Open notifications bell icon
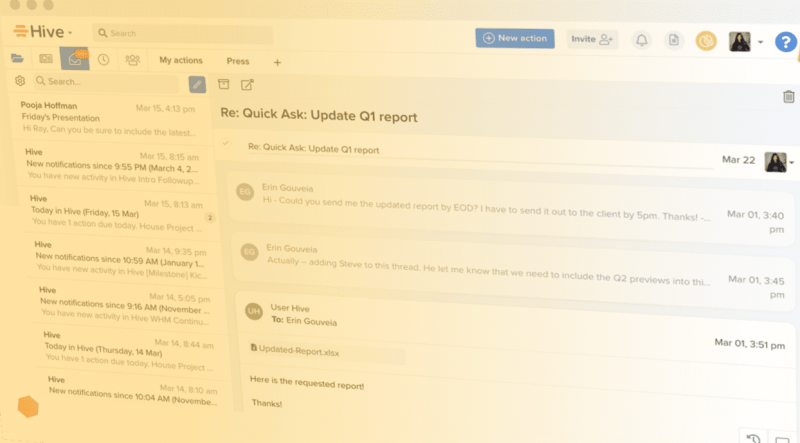The image size is (800, 443). 642,40
